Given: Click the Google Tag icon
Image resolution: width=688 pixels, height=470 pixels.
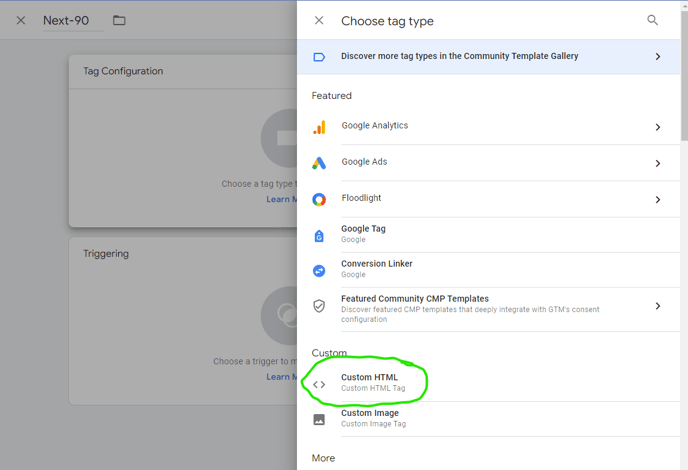Looking at the screenshot, I should pyautogui.click(x=319, y=235).
